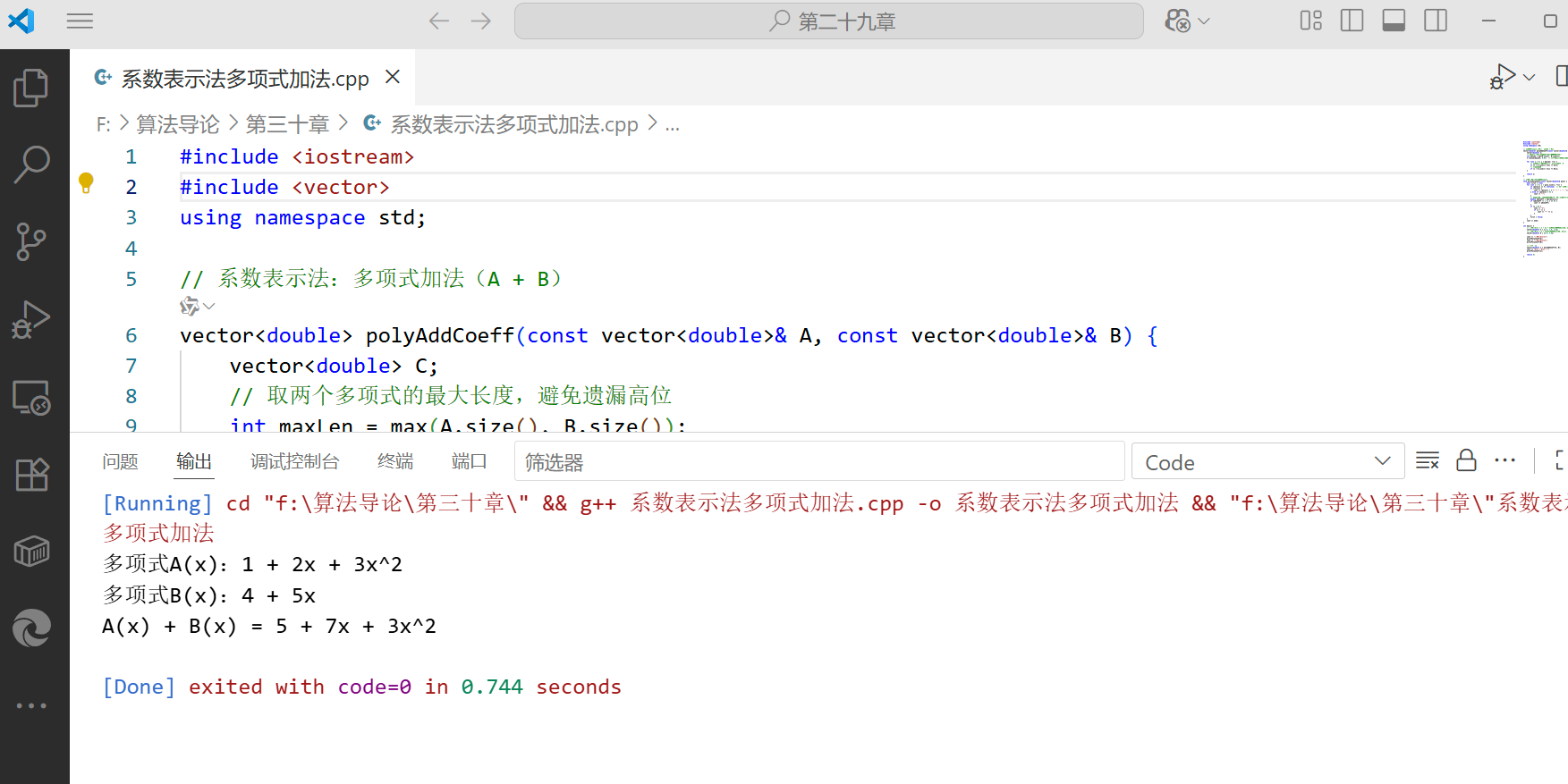This screenshot has height=784, width=1568.
Task: Open the Copilot chat icon in title bar
Action: point(1178,21)
